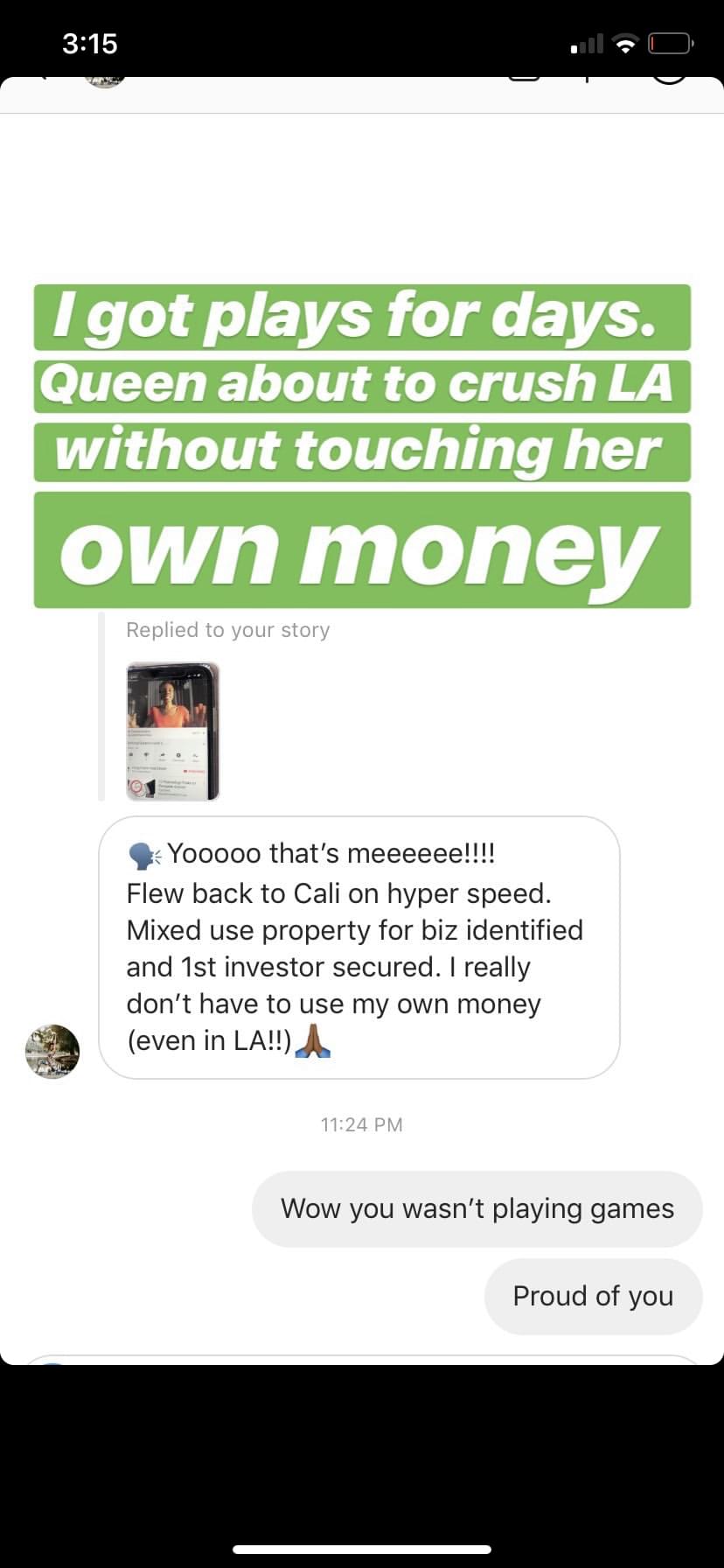The height and width of the screenshot is (1568, 724).
Task: Tap the circular info icon in the header
Action: click(670, 80)
